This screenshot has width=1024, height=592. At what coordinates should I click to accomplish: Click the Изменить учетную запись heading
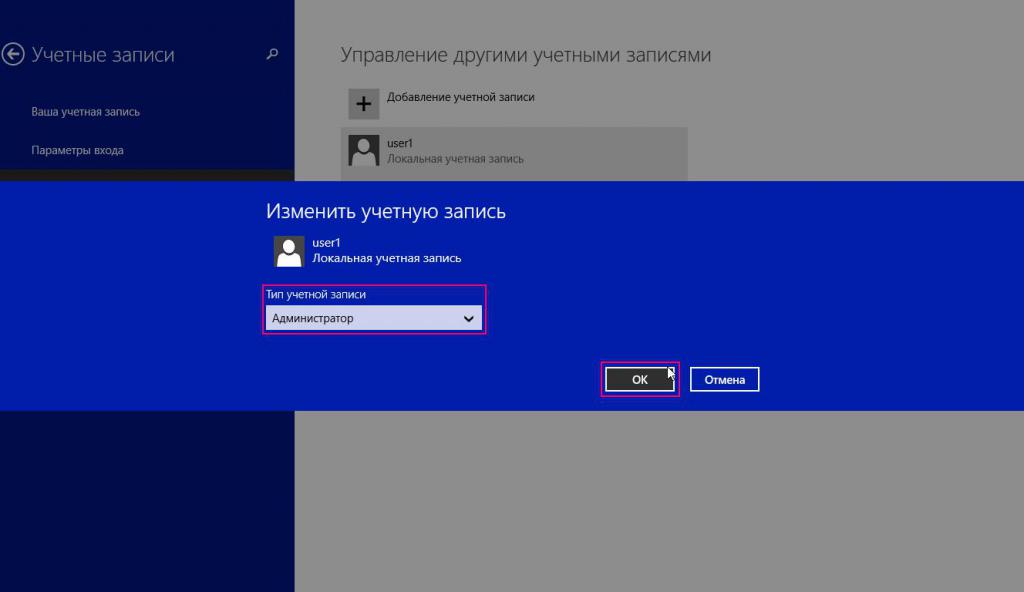coord(385,211)
